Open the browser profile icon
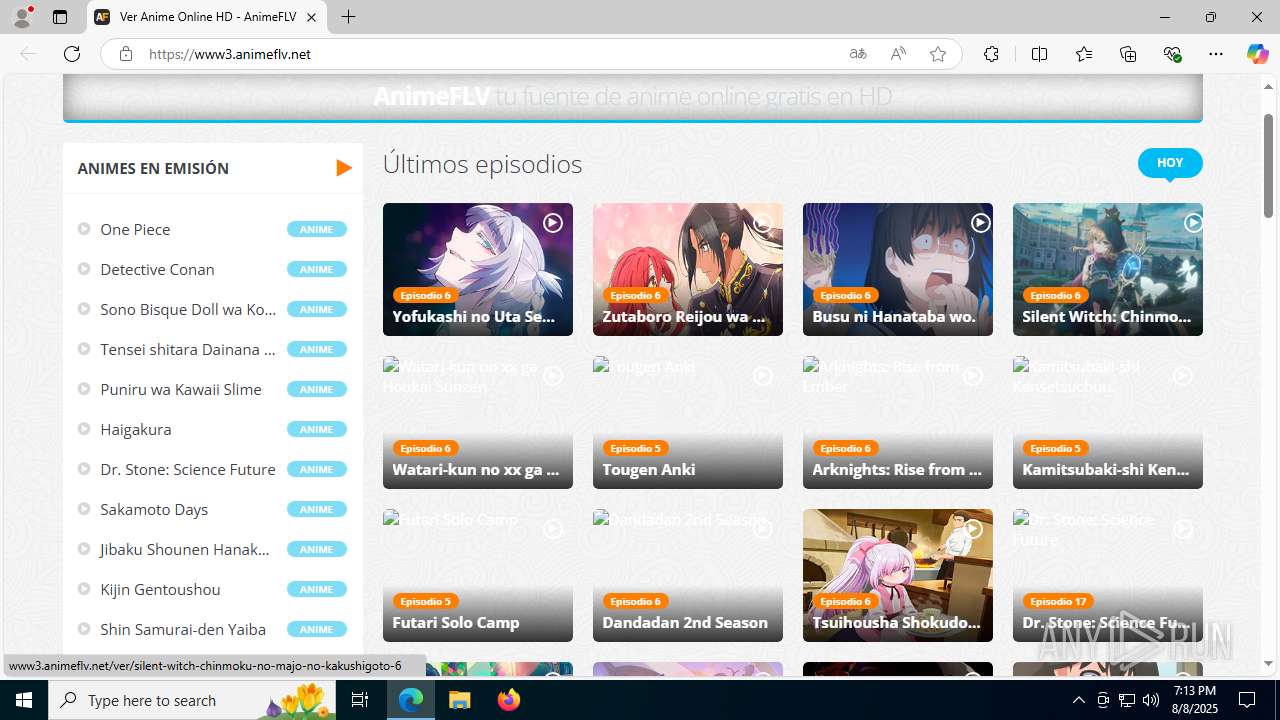This screenshot has width=1280, height=720. [x=23, y=16]
